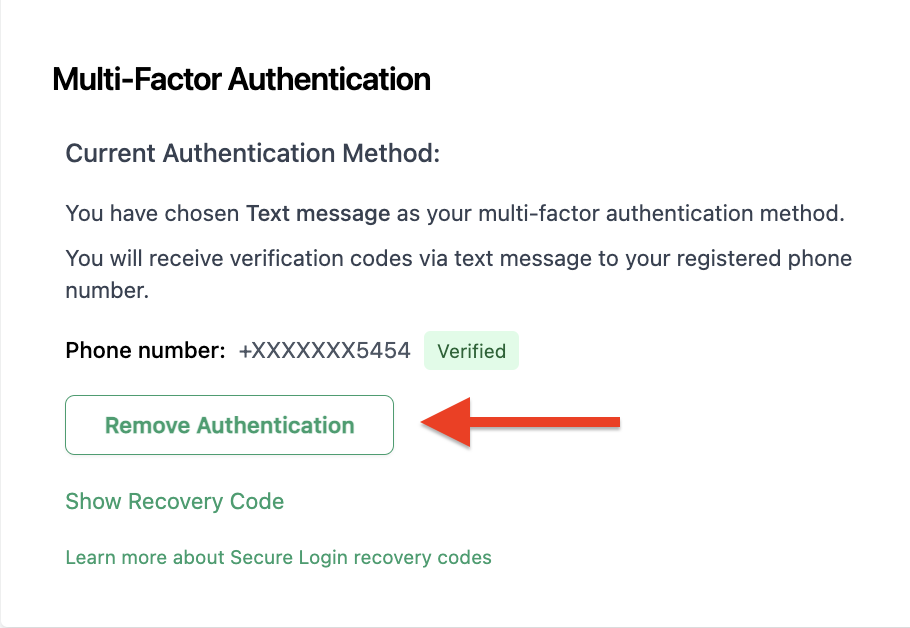Open the Show Recovery Code link

174,501
